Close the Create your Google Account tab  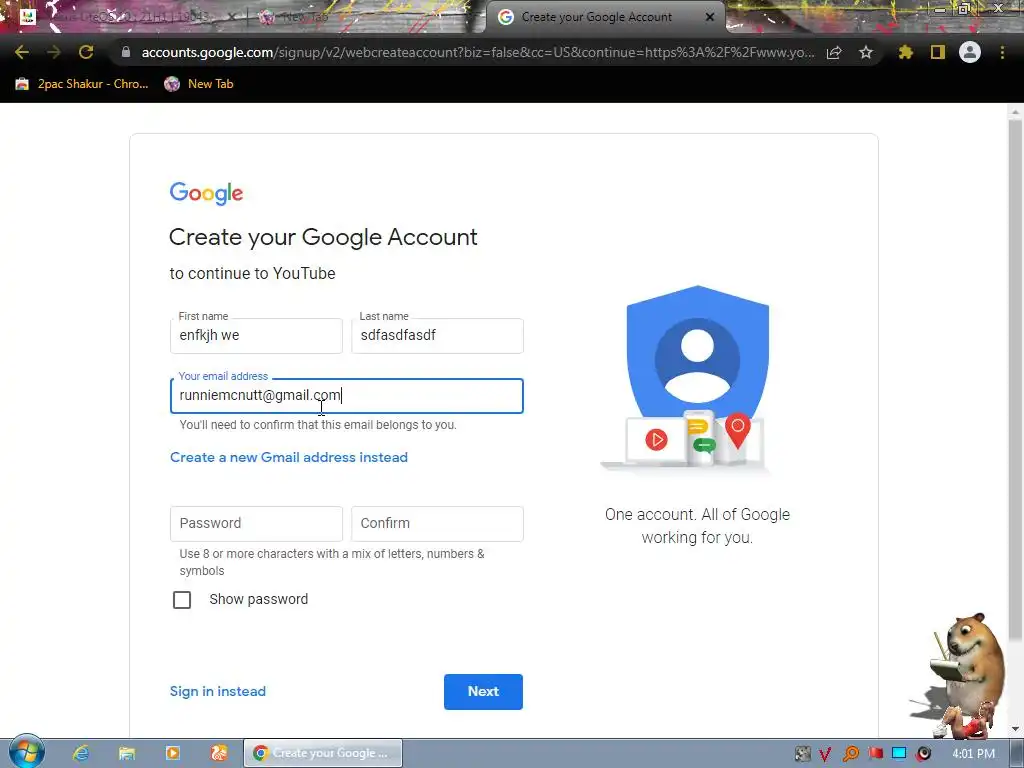pos(710,18)
